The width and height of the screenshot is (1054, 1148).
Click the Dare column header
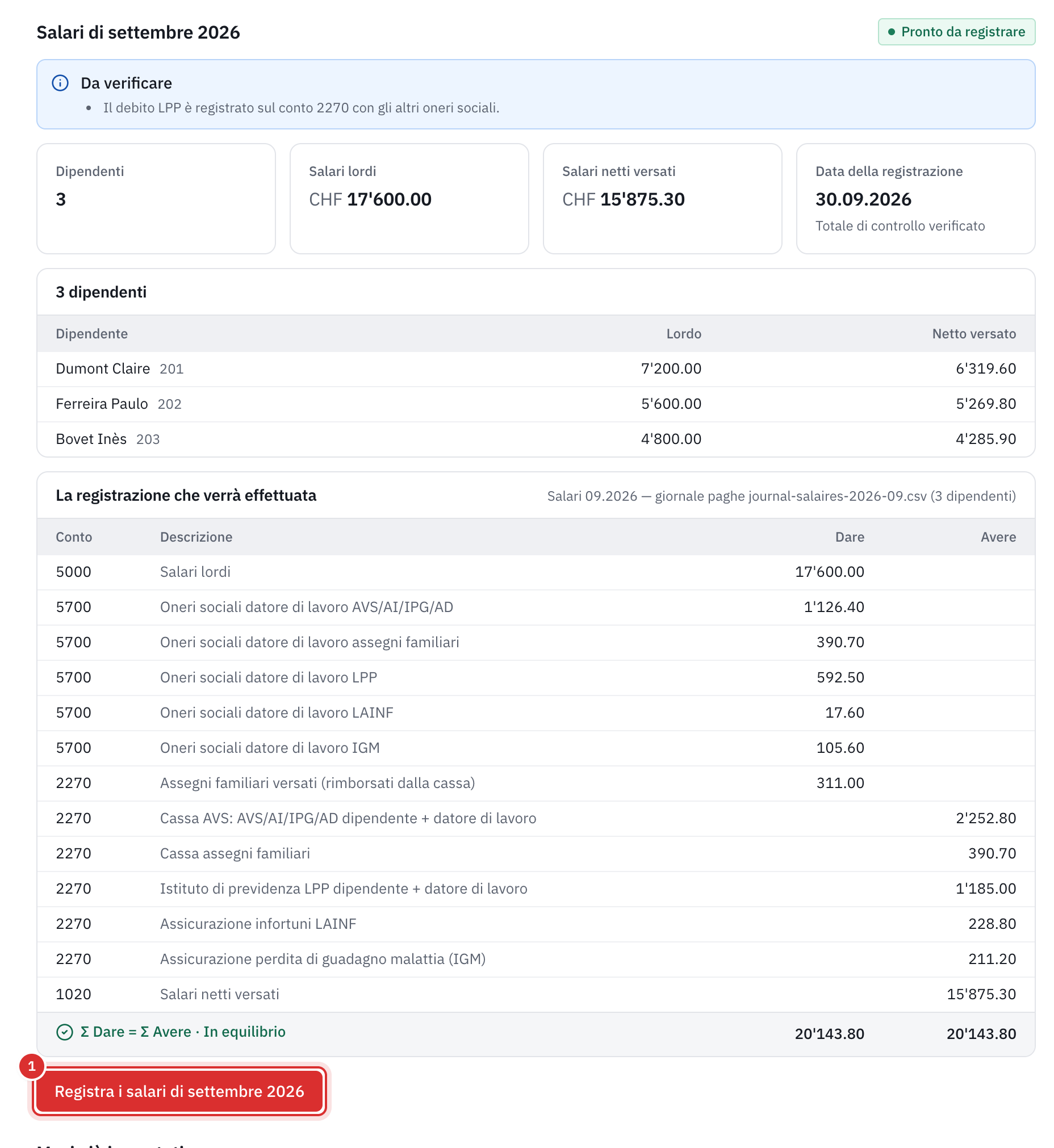coord(849,537)
